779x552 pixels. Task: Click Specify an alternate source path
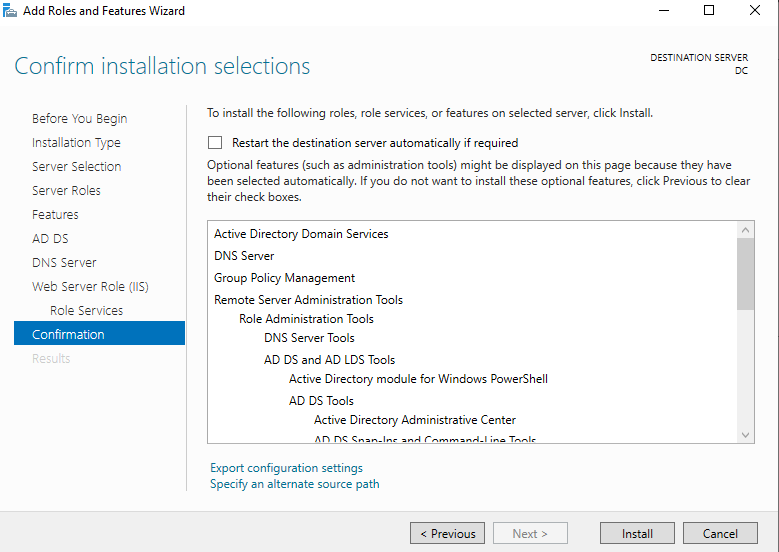(x=295, y=484)
